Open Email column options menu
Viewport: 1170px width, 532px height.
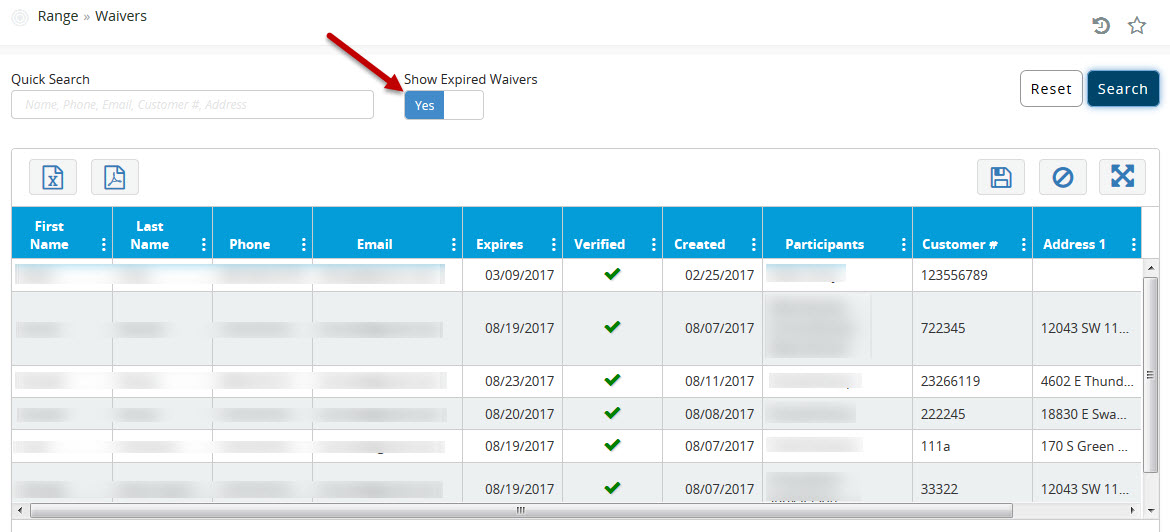click(454, 245)
